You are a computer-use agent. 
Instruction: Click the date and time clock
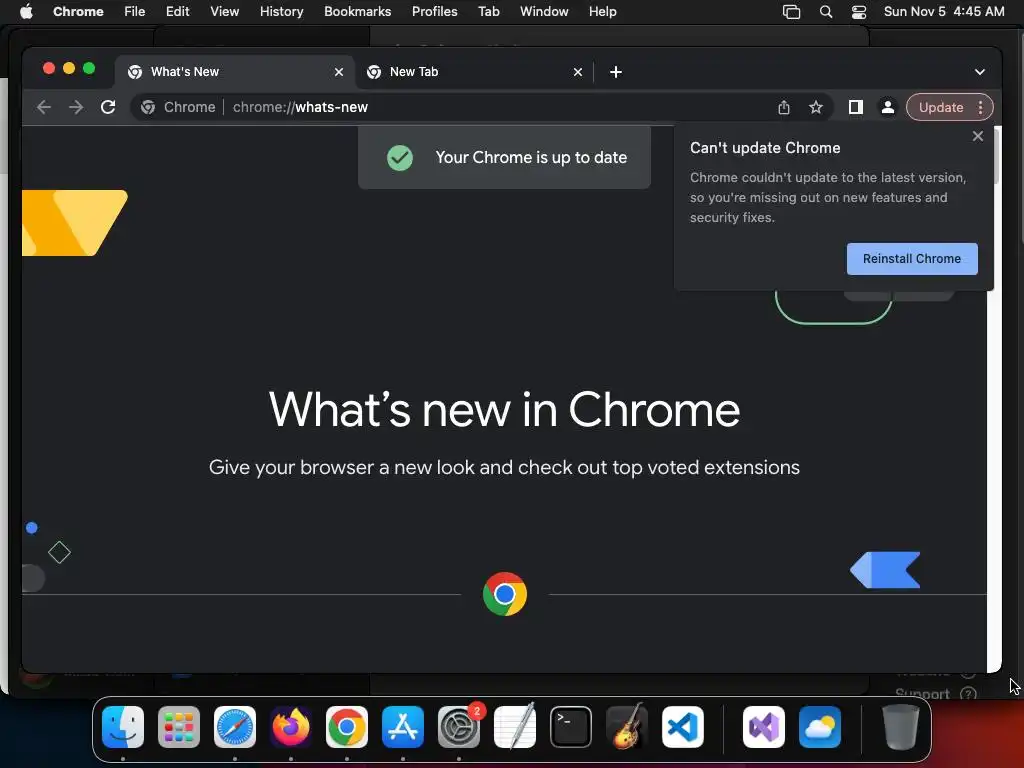944,12
